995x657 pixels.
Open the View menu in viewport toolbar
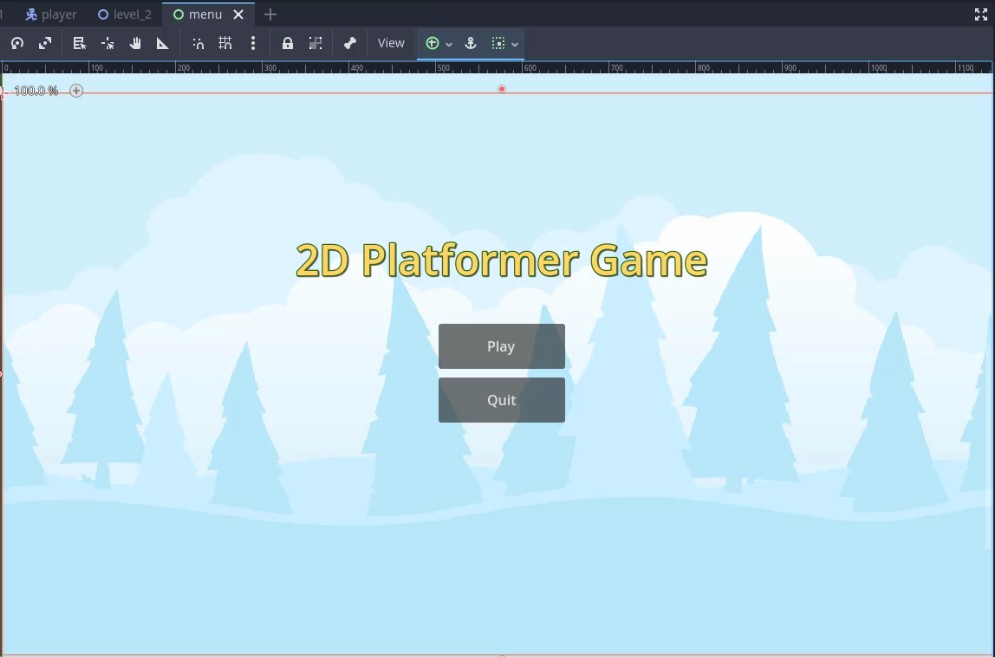pyautogui.click(x=391, y=43)
